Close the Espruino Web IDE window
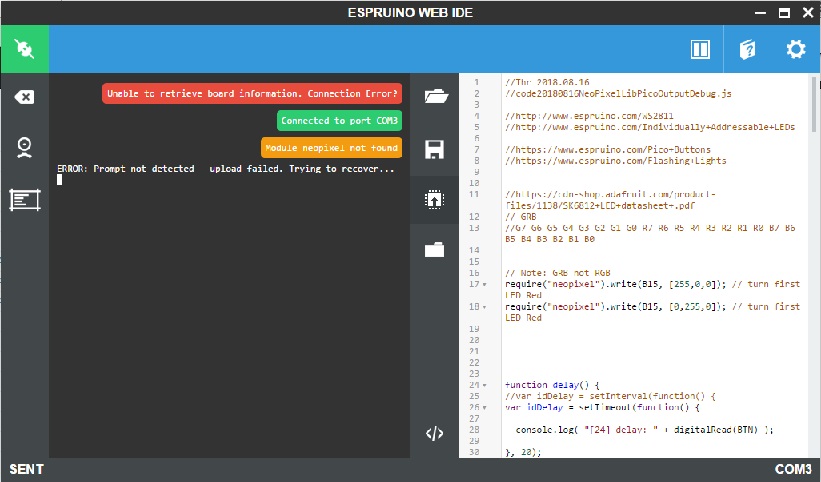The image size is (821, 482). coord(808,13)
